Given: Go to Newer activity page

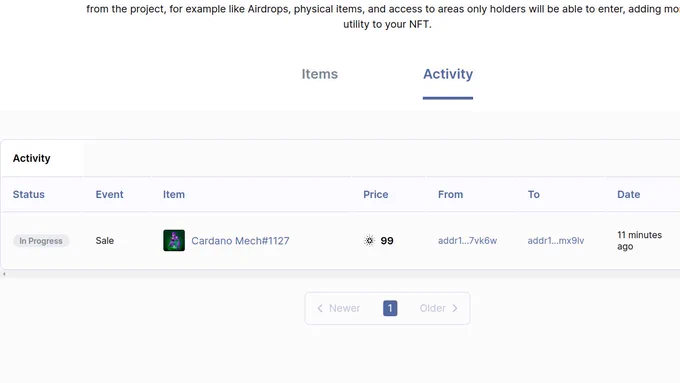Looking at the screenshot, I should [339, 308].
